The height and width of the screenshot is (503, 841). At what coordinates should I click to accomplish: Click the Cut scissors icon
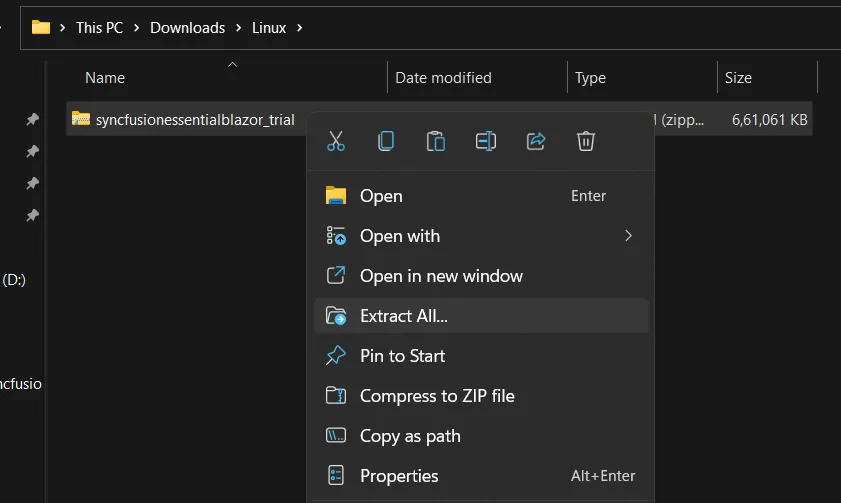point(336,141)
